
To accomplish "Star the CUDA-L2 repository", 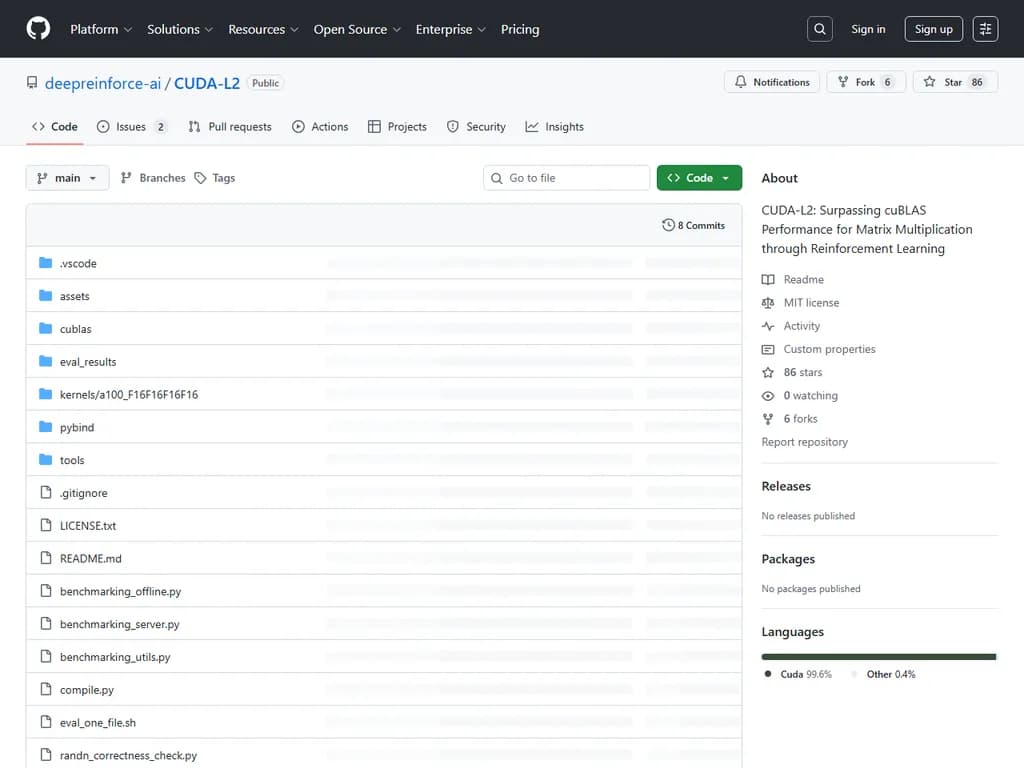I will [x=953, y=82].
